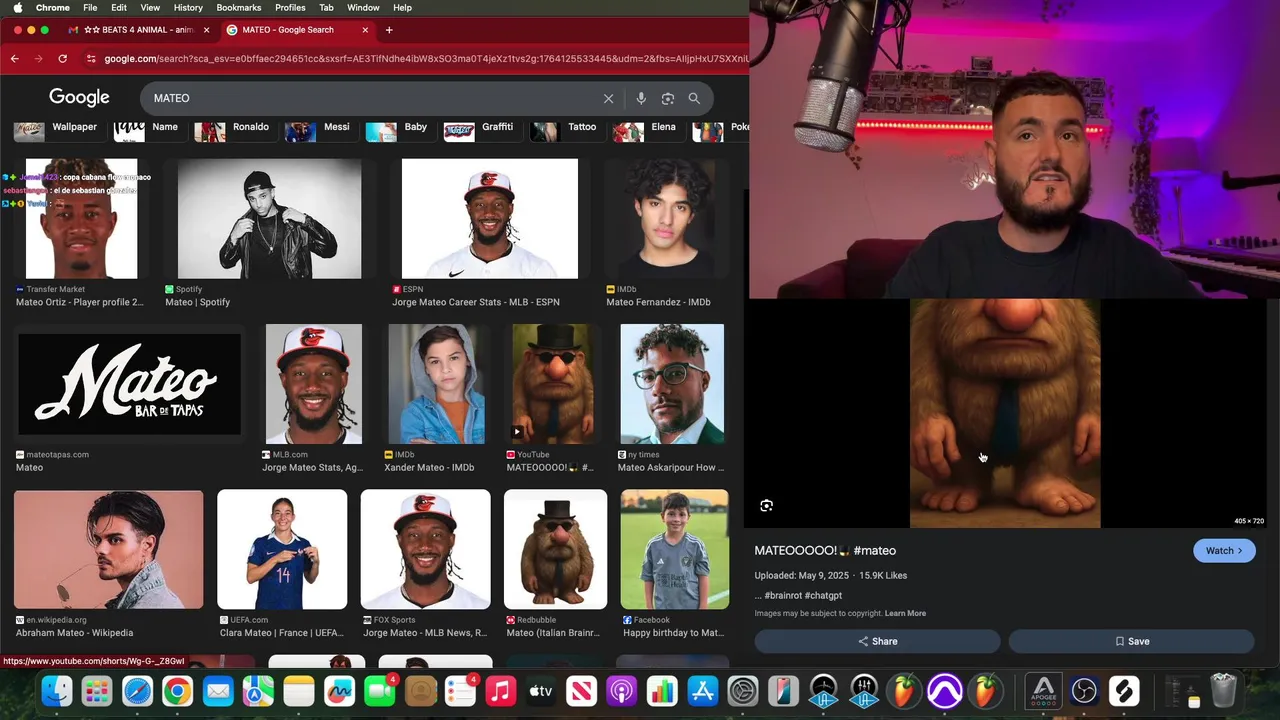Image resolution: width=1280 pixels, height=720 pixels.
Task: Run the search with the magnifier icon
Action: [694, 98]
